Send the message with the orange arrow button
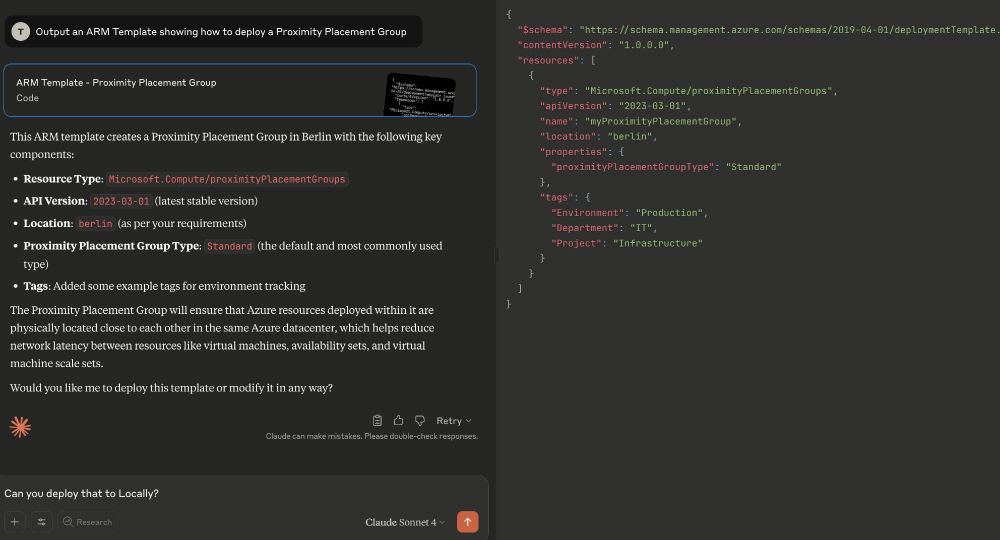 point(467,522)
